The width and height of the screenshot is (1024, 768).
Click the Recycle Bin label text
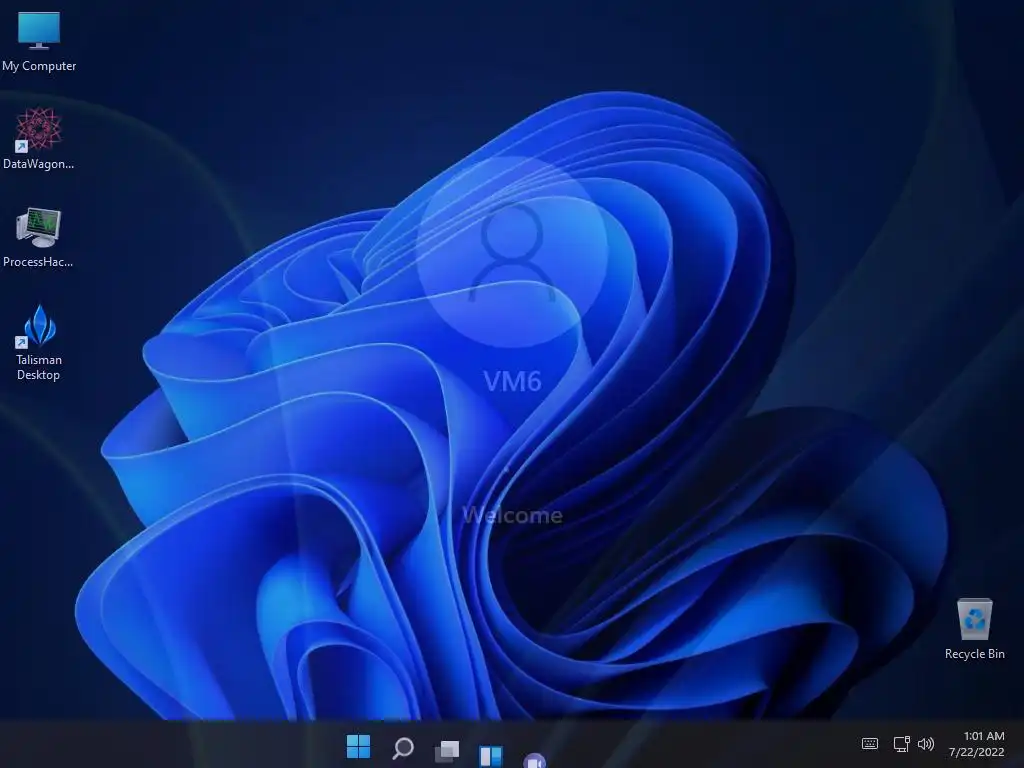pyautogui.click(x=974, y=654)
